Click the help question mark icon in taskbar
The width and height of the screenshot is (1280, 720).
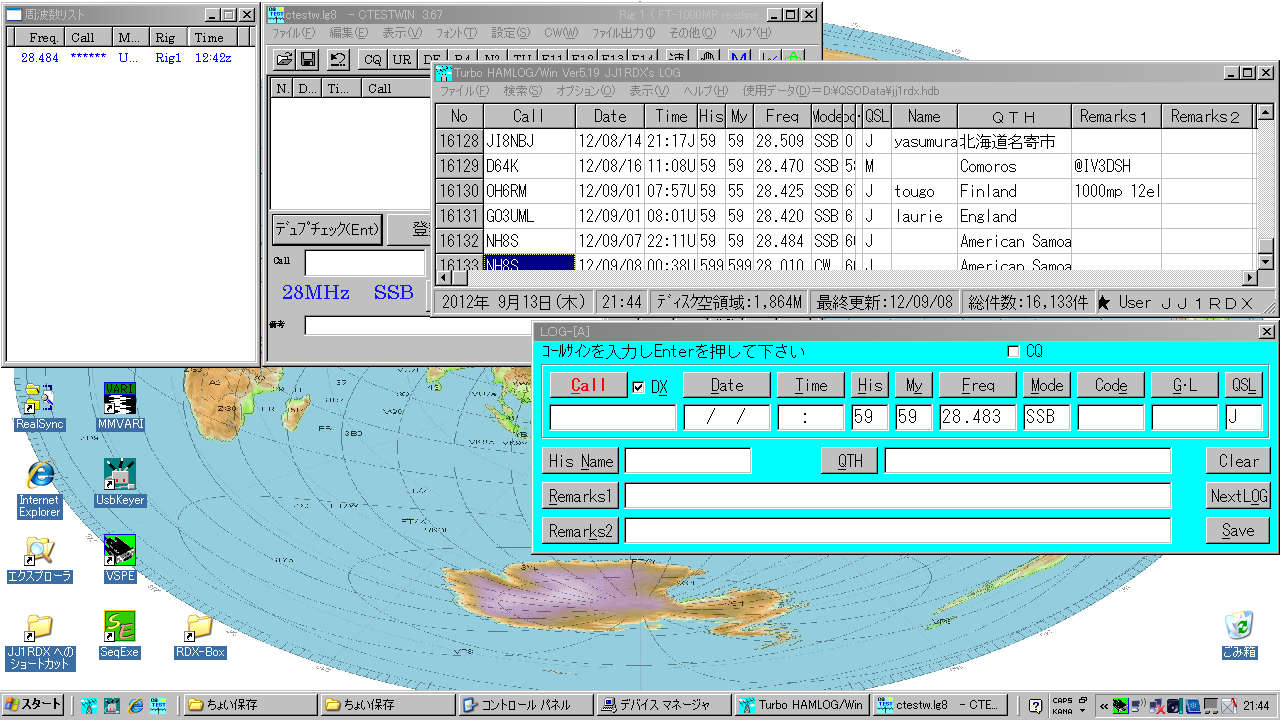1035,705
